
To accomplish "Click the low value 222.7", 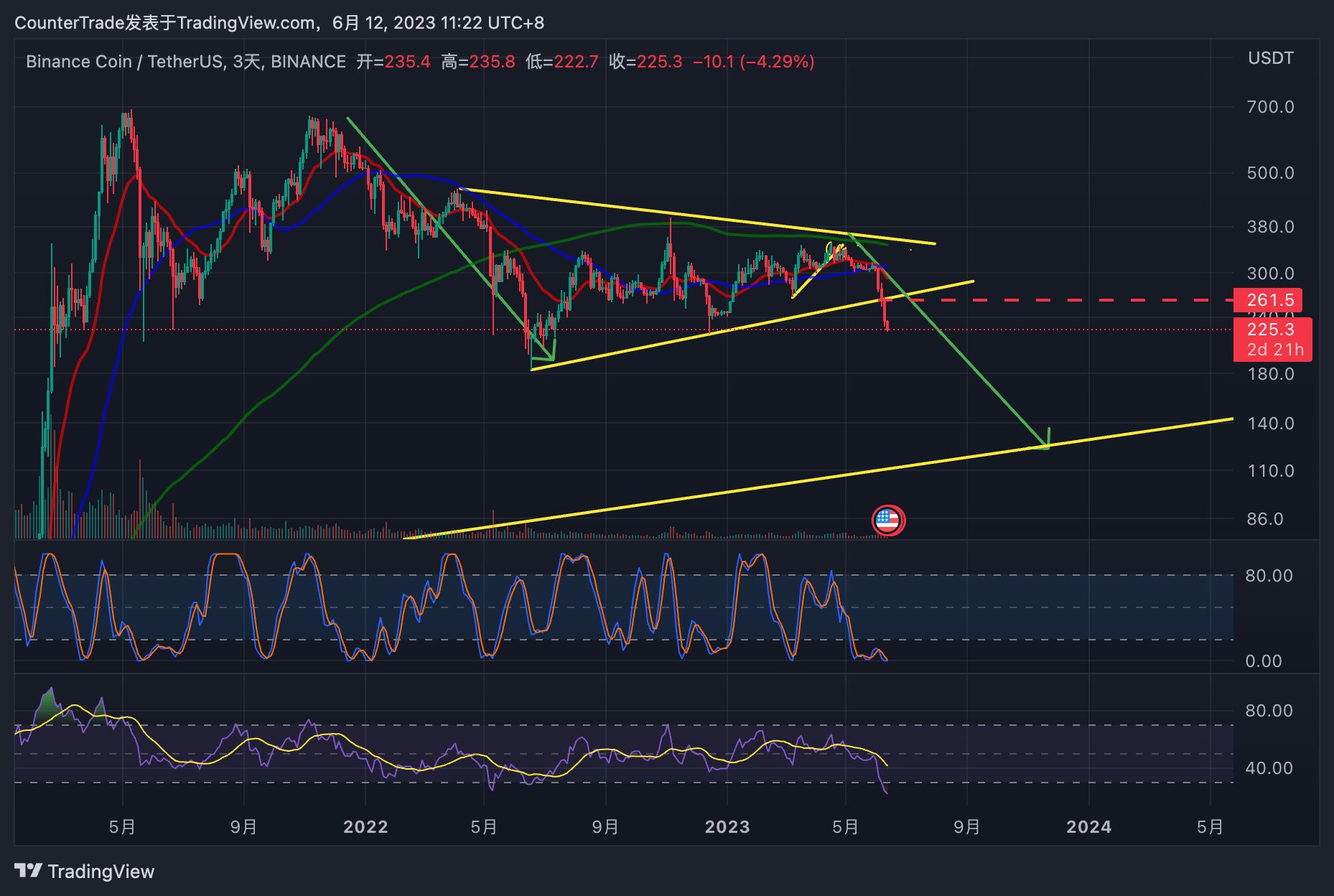I will tap(576, 62).
